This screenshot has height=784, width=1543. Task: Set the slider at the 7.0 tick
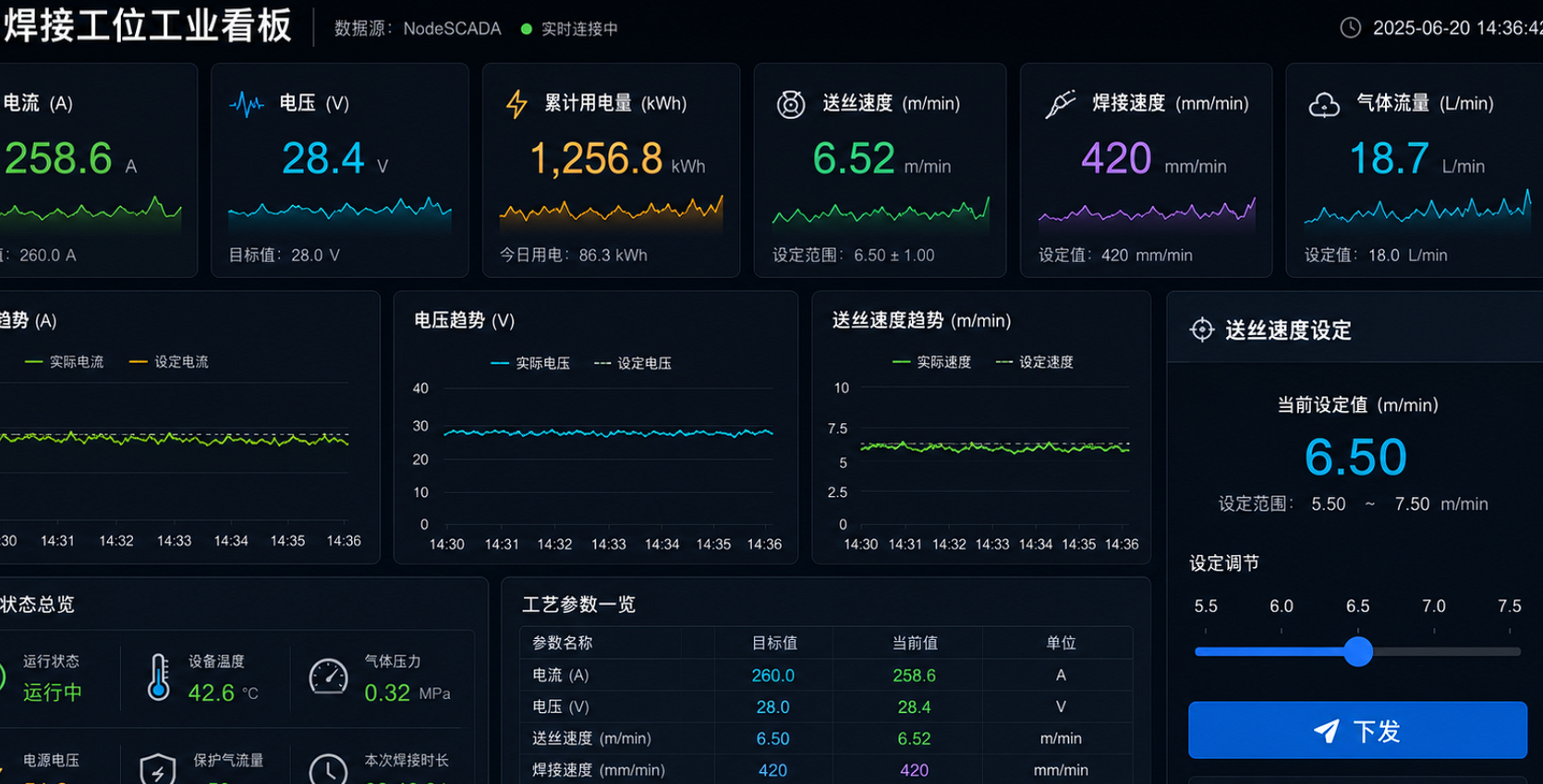(1434, 651)
